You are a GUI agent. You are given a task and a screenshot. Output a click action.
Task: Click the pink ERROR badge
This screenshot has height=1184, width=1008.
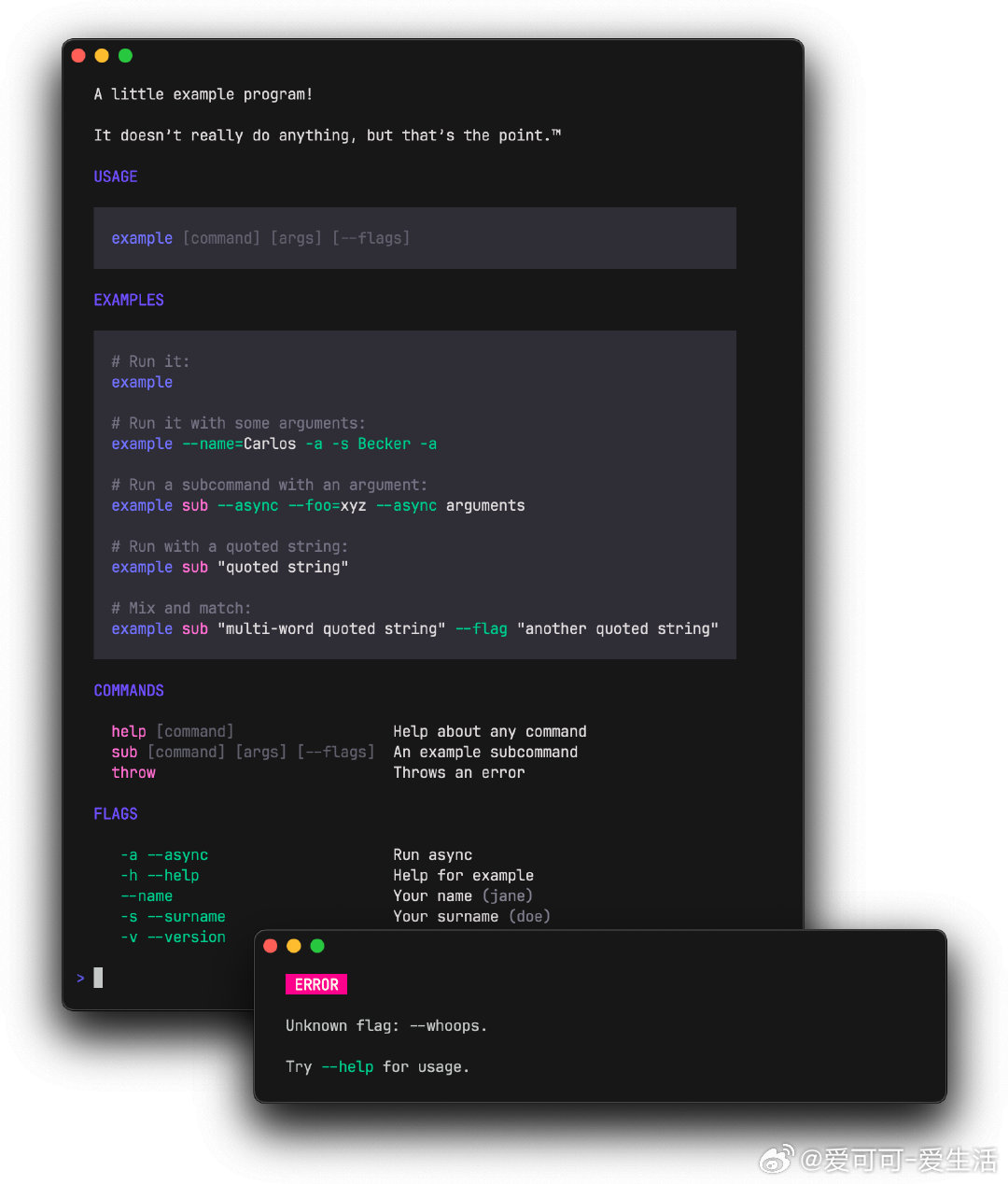coord(316,984)
